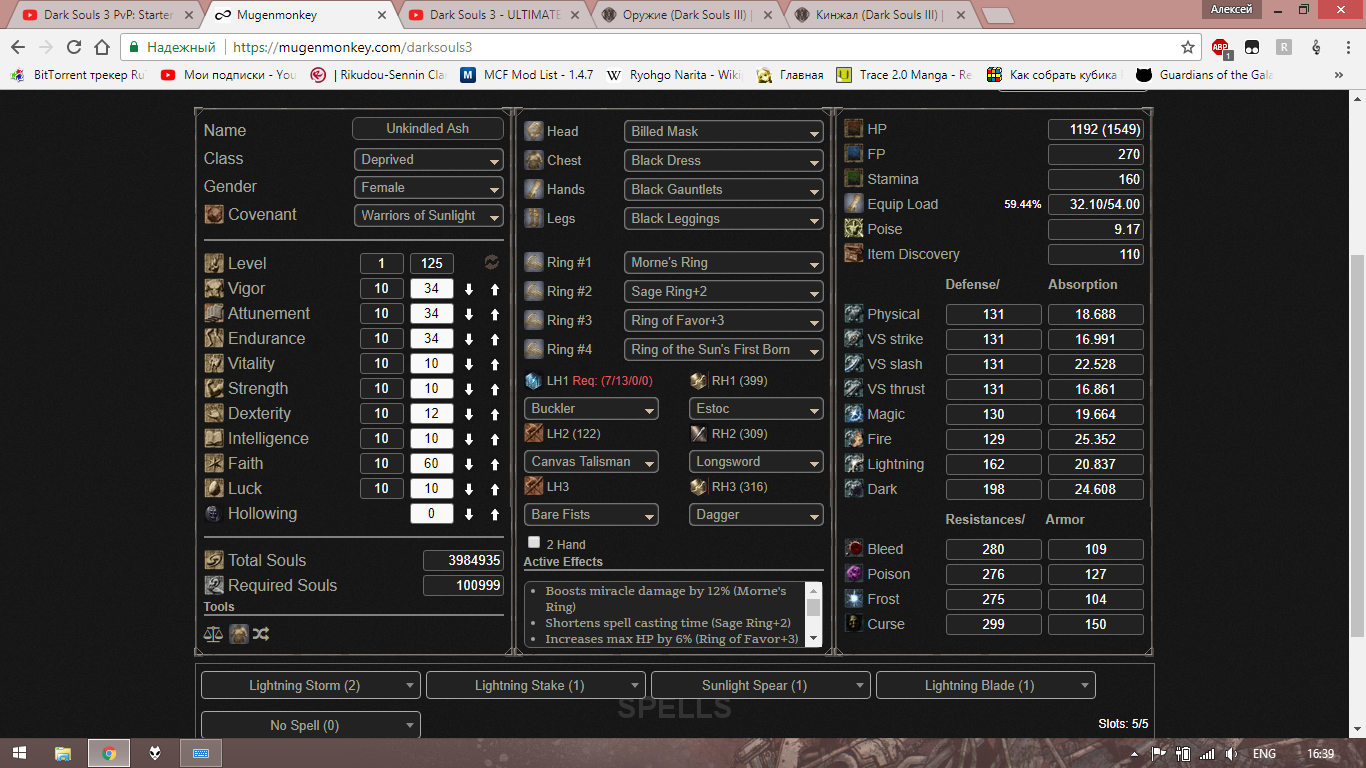Click the Chrome icon in the taskbar
Screen dimensions: 1366x768
pyautogui.click(x=109, y=753)
